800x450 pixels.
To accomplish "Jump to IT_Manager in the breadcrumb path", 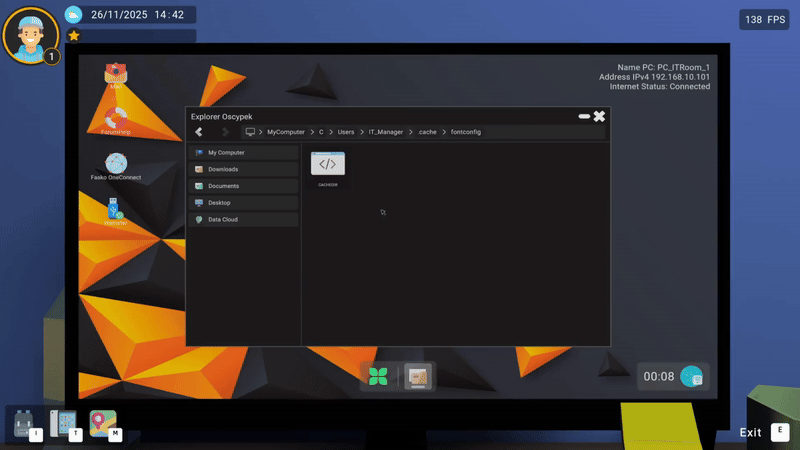I will [386, 132].
